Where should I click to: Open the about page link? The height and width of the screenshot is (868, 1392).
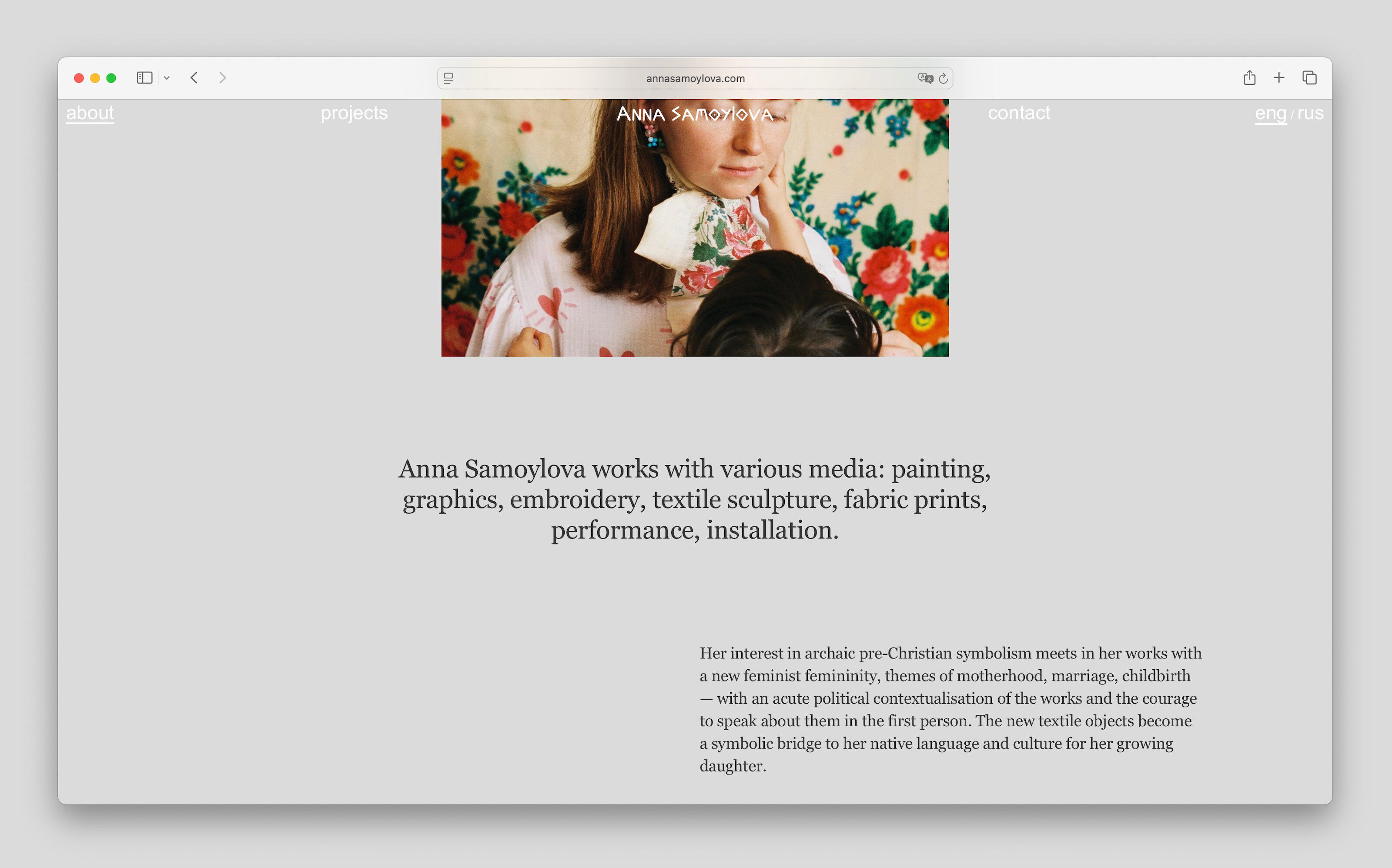(x=90, y=113)
